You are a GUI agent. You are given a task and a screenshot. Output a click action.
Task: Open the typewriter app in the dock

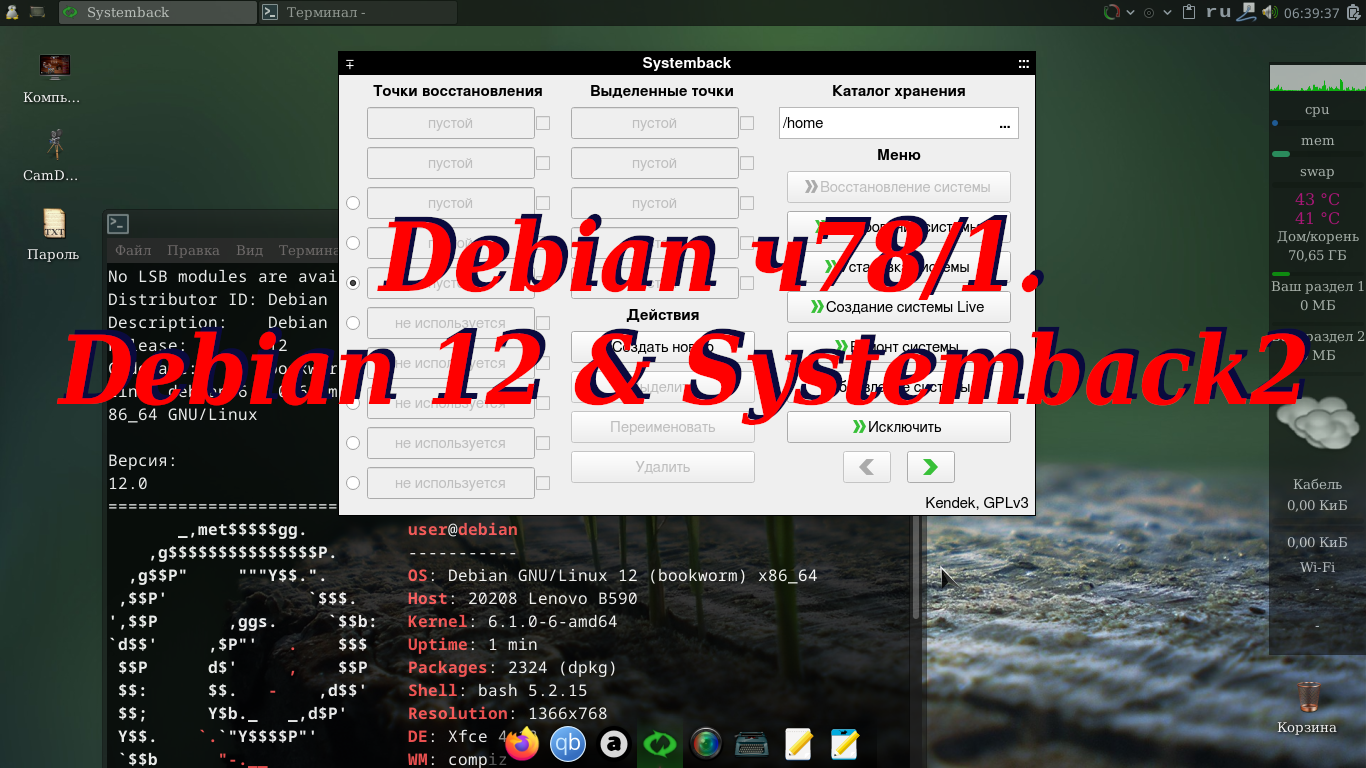click(751, 744)
